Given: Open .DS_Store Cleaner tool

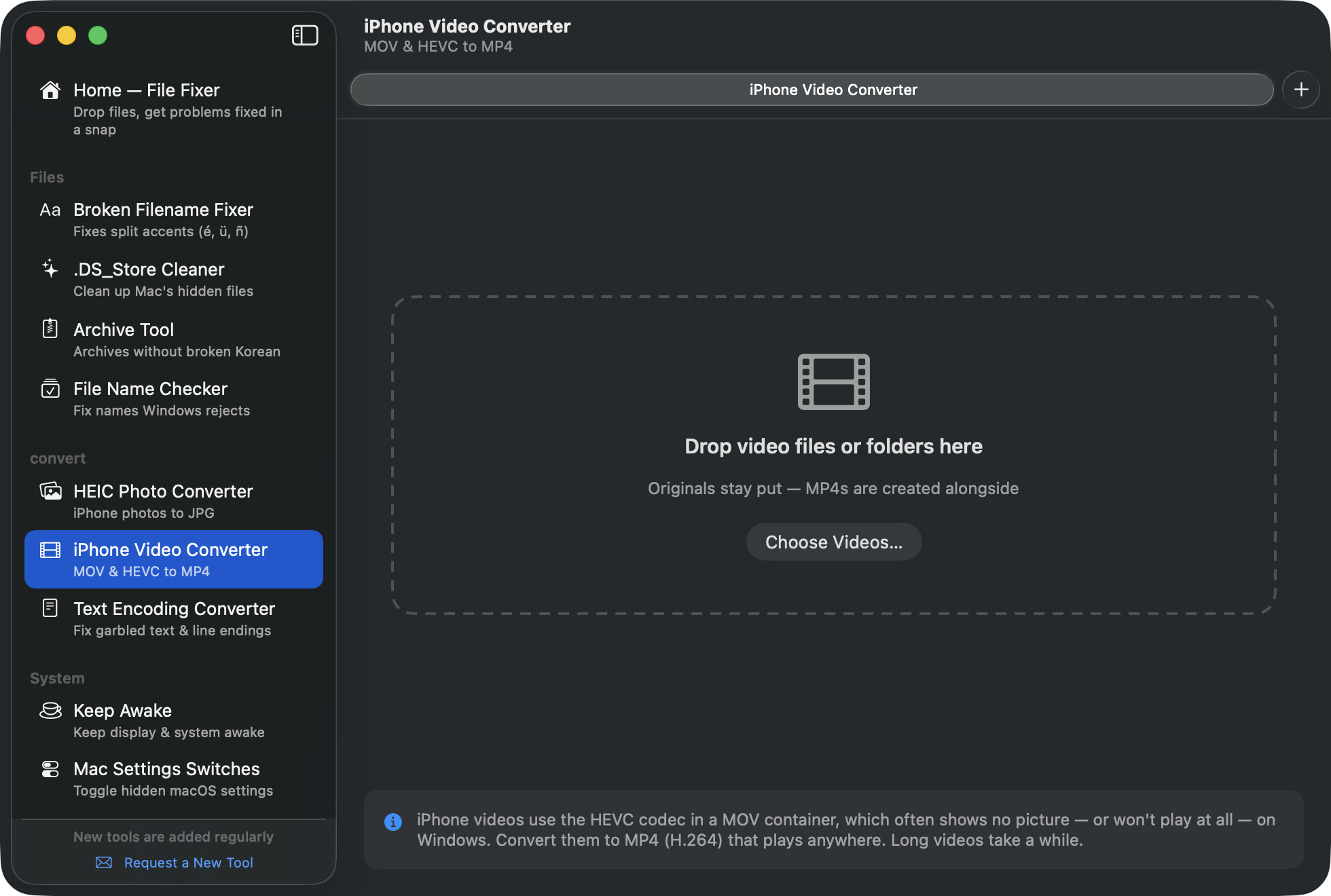Looking at the screenshot, I should [174, 280].
